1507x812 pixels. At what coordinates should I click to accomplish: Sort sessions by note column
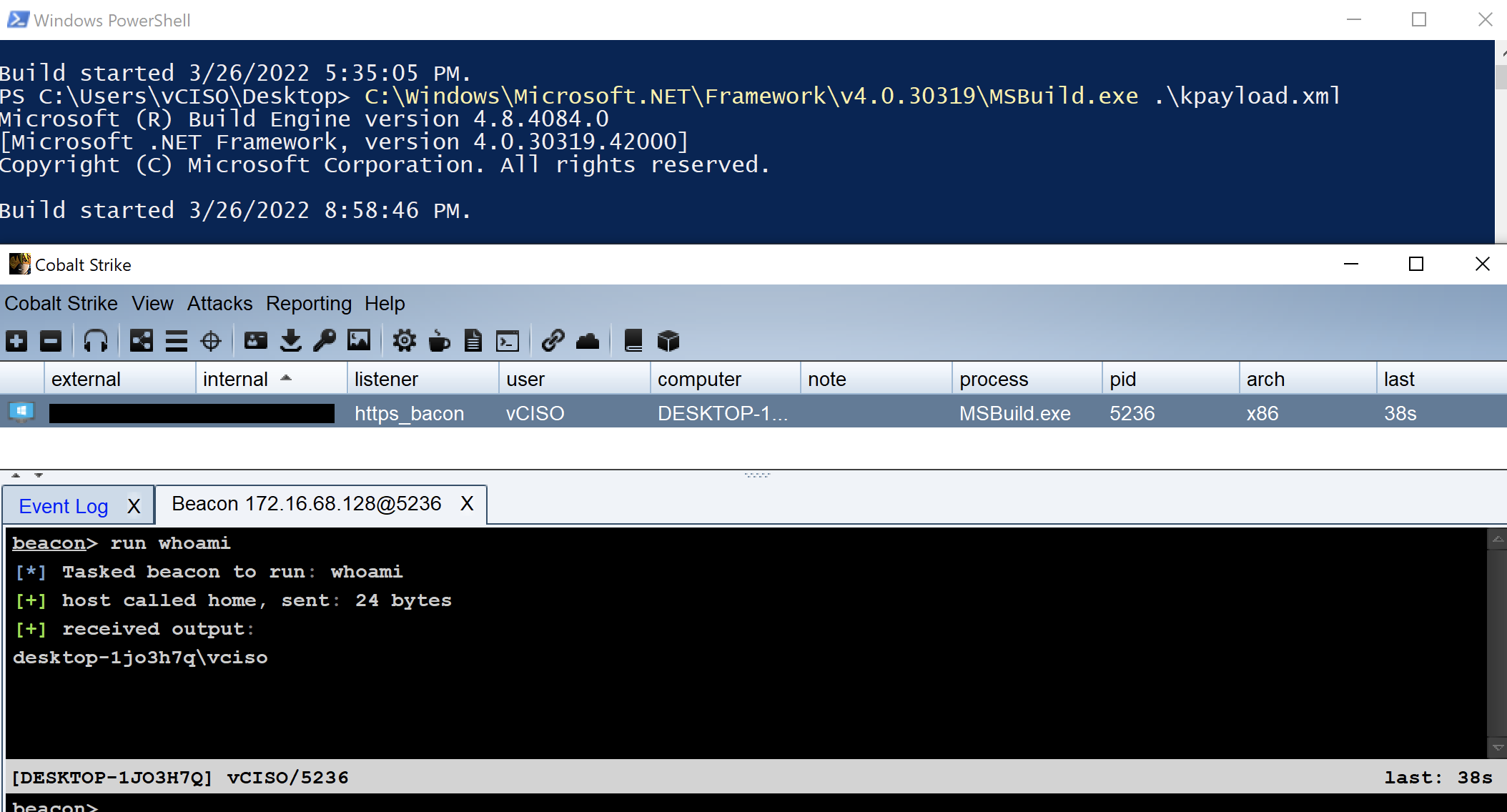point(876,379)
